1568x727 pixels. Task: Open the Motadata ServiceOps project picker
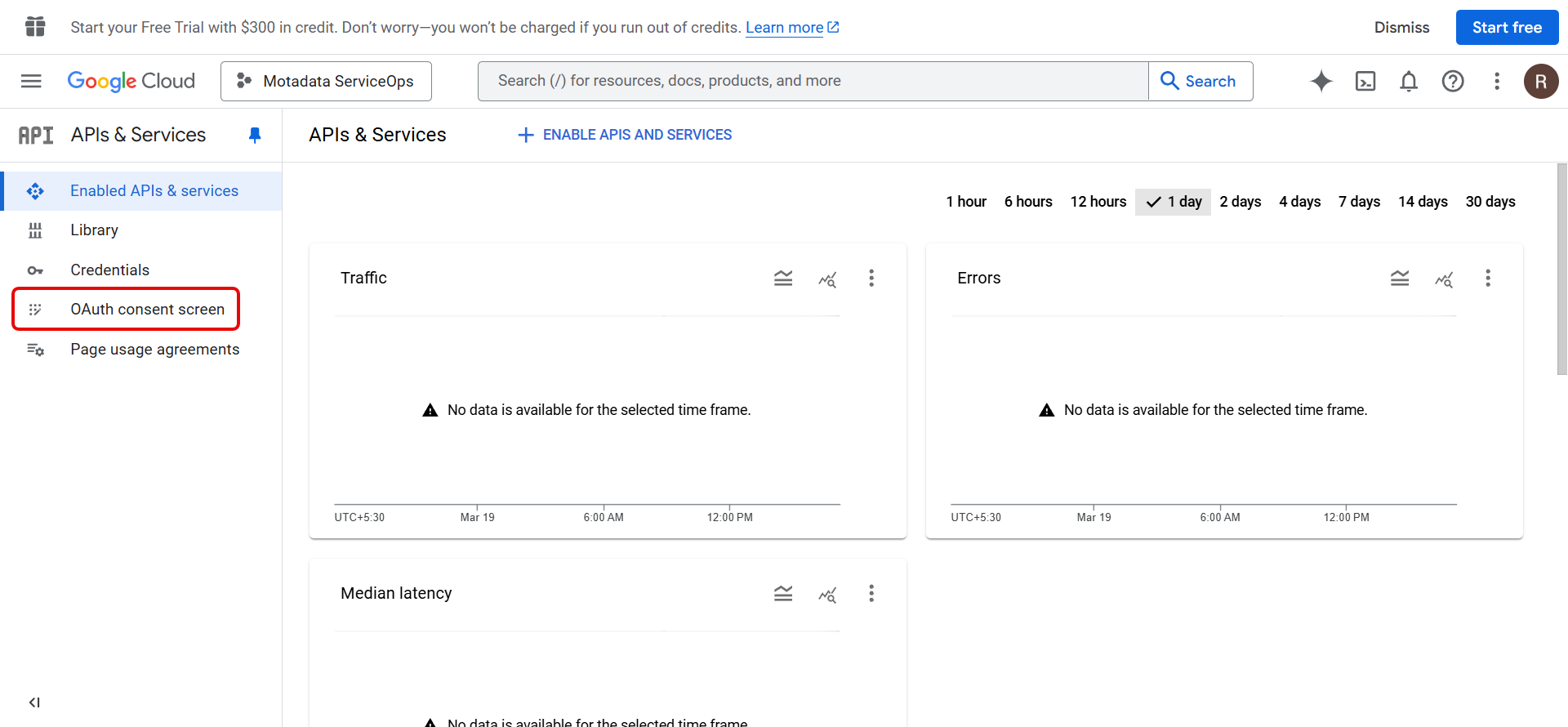point(326,81)
